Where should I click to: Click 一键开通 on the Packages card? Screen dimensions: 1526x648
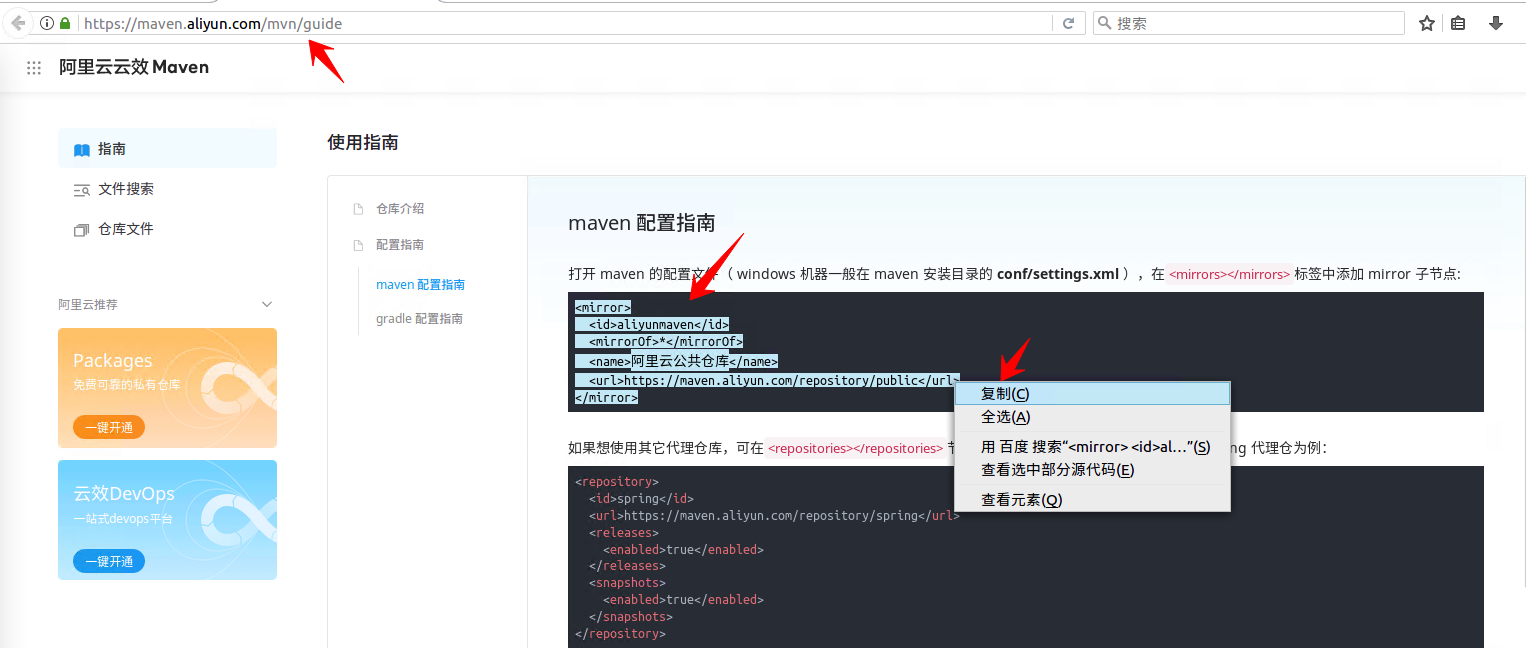point(109,427)
